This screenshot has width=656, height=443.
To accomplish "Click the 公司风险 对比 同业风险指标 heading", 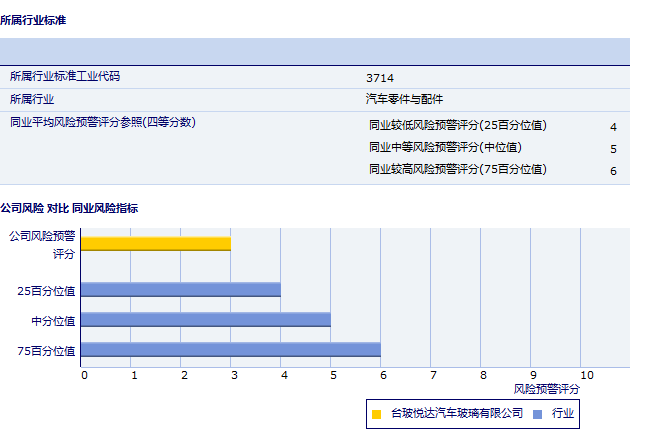I will pyautogui.click(x=69, y=208).
